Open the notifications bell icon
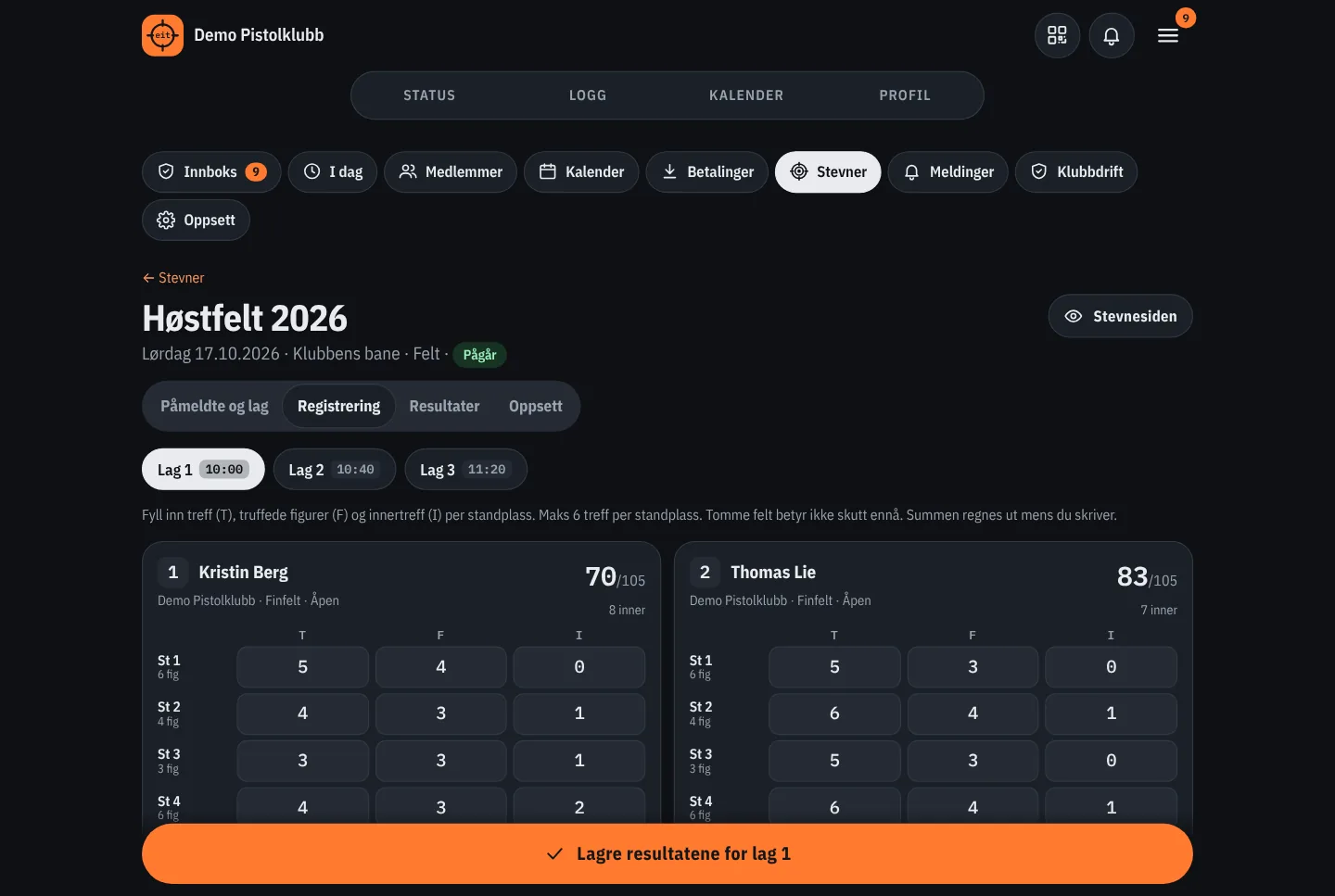This screenshot has height=896, width=1335. [1112, 35]
